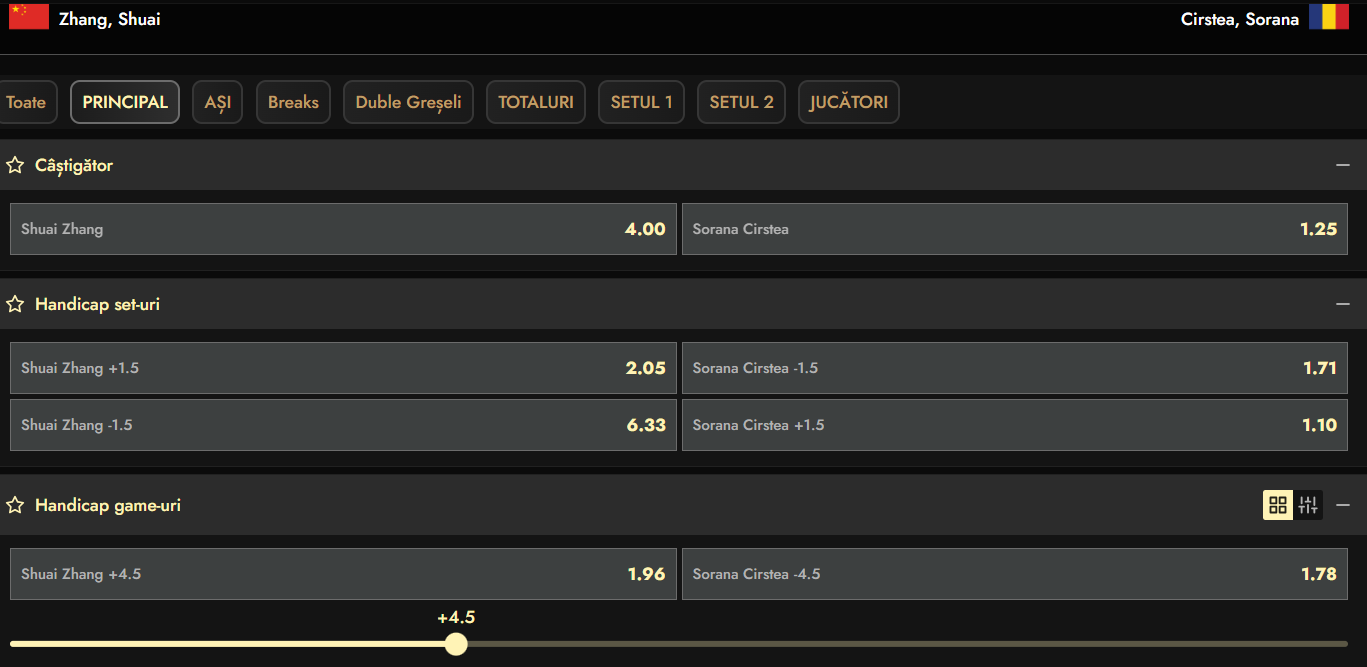The width and height of the screenshot is (1367, 667).
Task: Switch Handicap game-uri to grid view
Action: (x=1277, y=505)
